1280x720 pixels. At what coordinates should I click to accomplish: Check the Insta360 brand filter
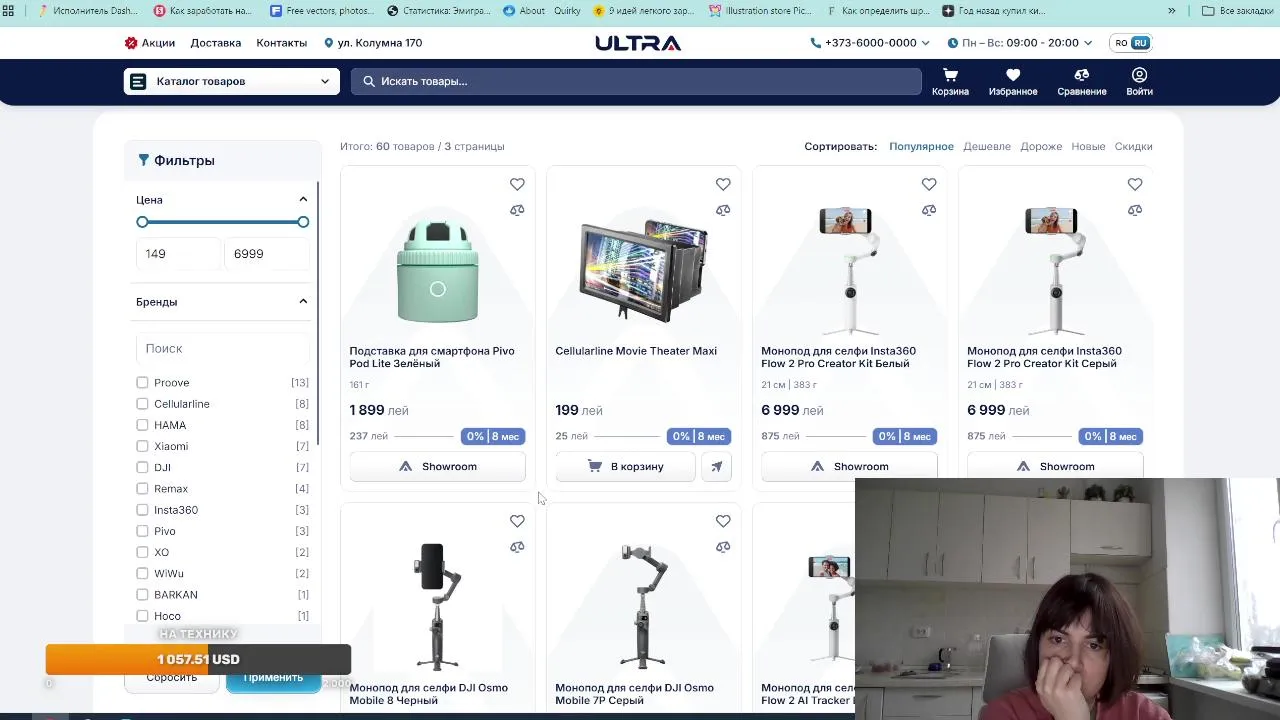(142, 510)
